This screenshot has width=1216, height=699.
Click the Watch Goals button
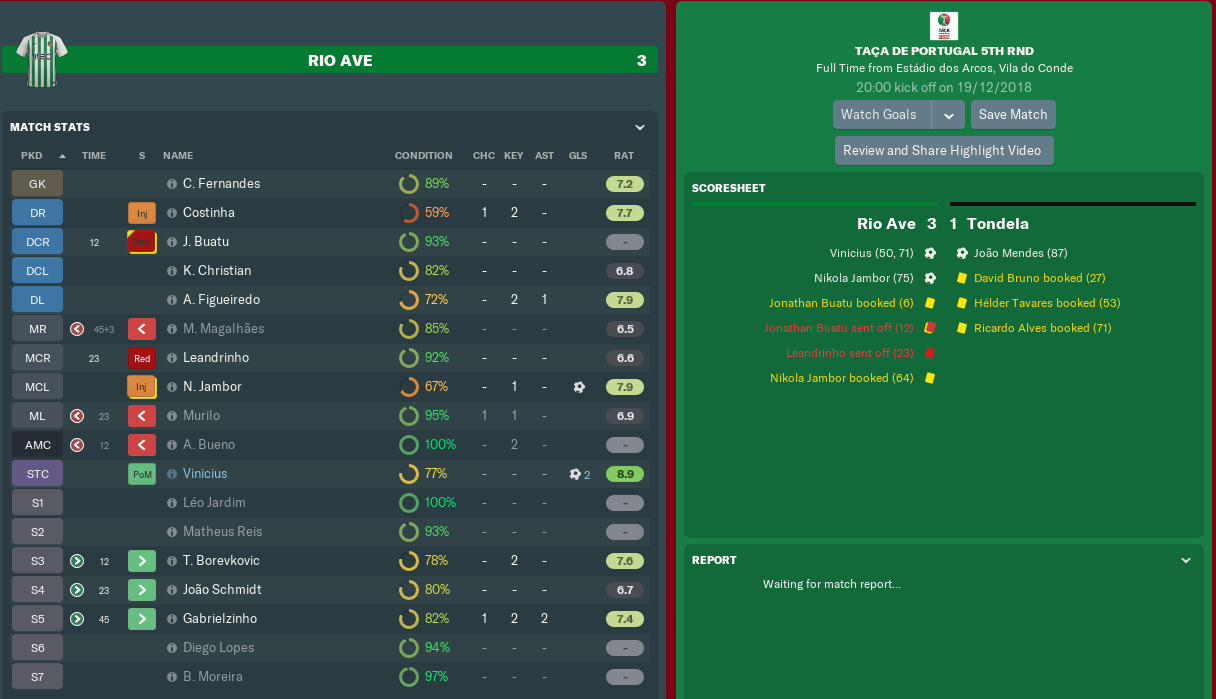point(879,115)
